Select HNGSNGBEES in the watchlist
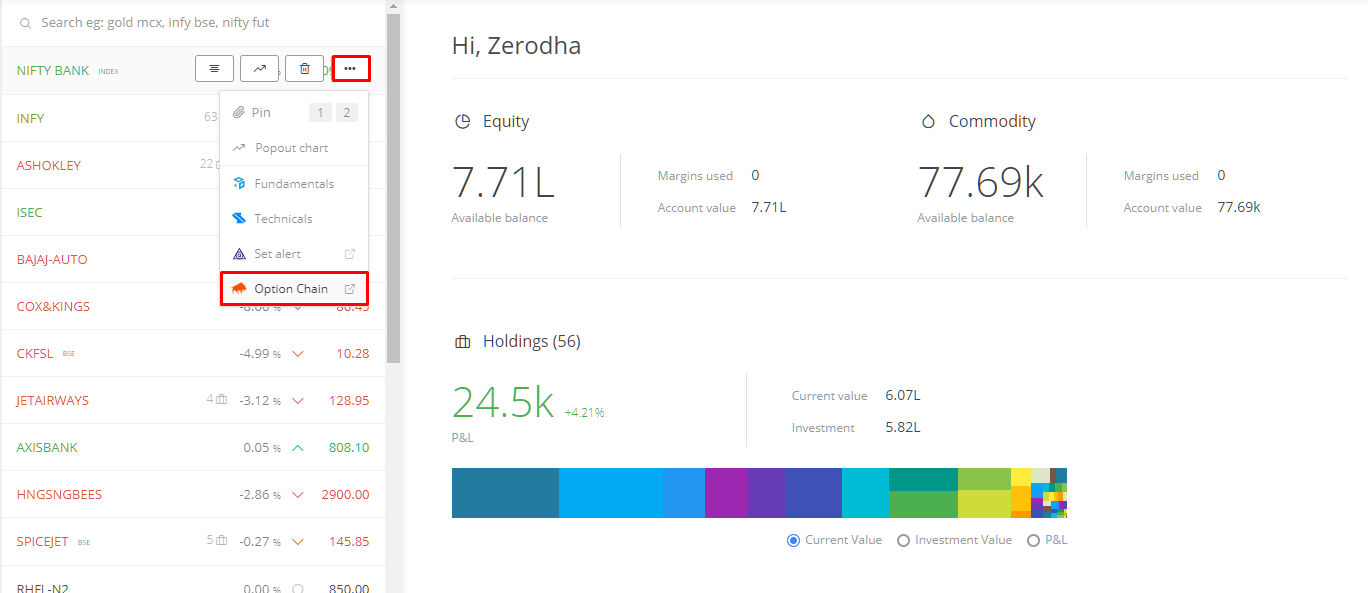Screen dimensions: 1368x593 pyautogui.click(x=59, y=494)
